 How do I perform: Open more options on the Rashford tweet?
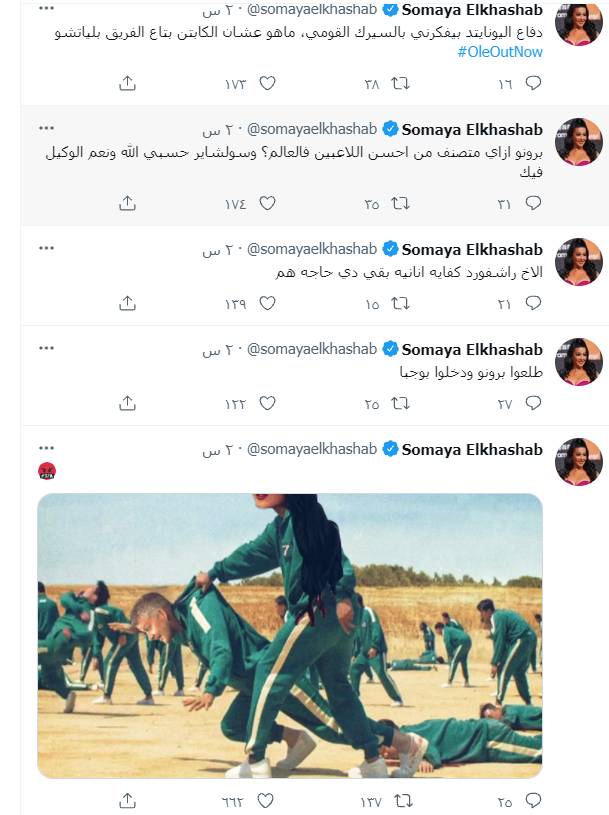click(46, 248)
